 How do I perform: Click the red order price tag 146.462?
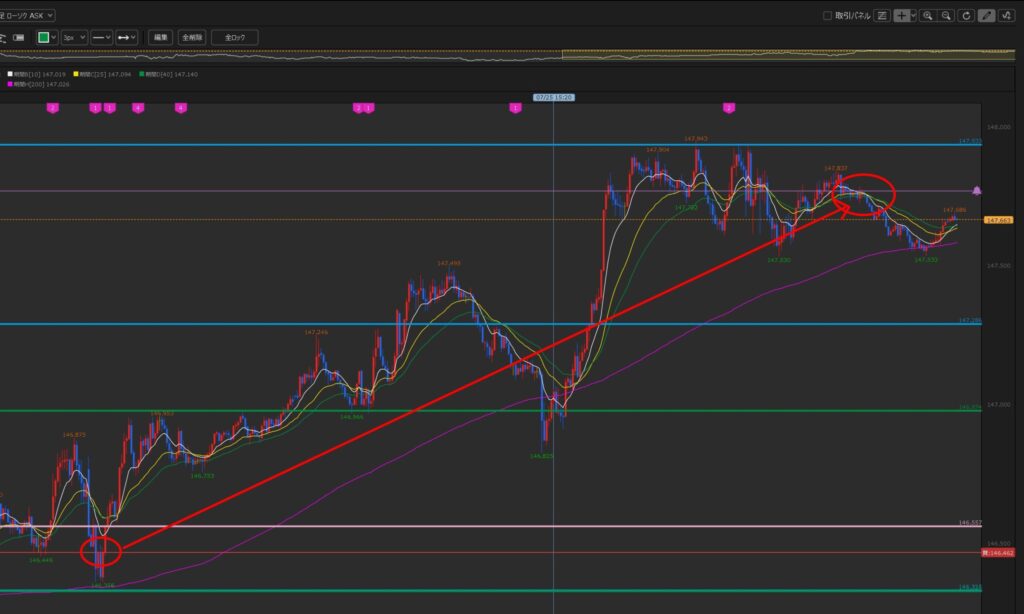[x=997, y=553]
